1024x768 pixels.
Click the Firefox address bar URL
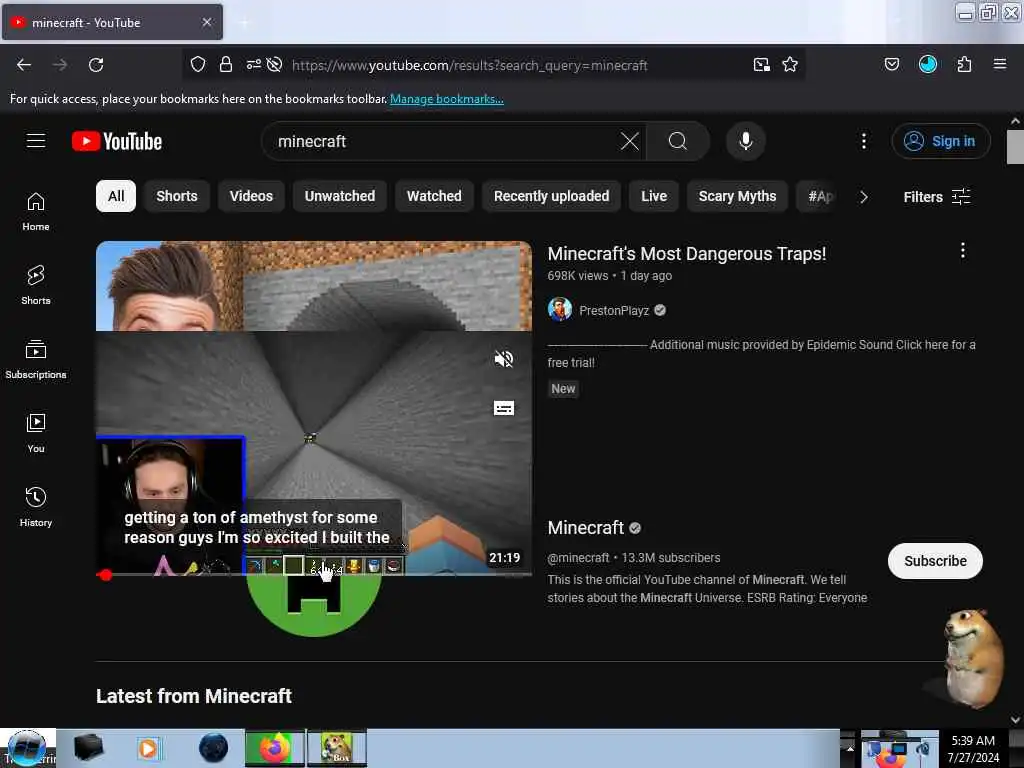(x=470, y=65)
